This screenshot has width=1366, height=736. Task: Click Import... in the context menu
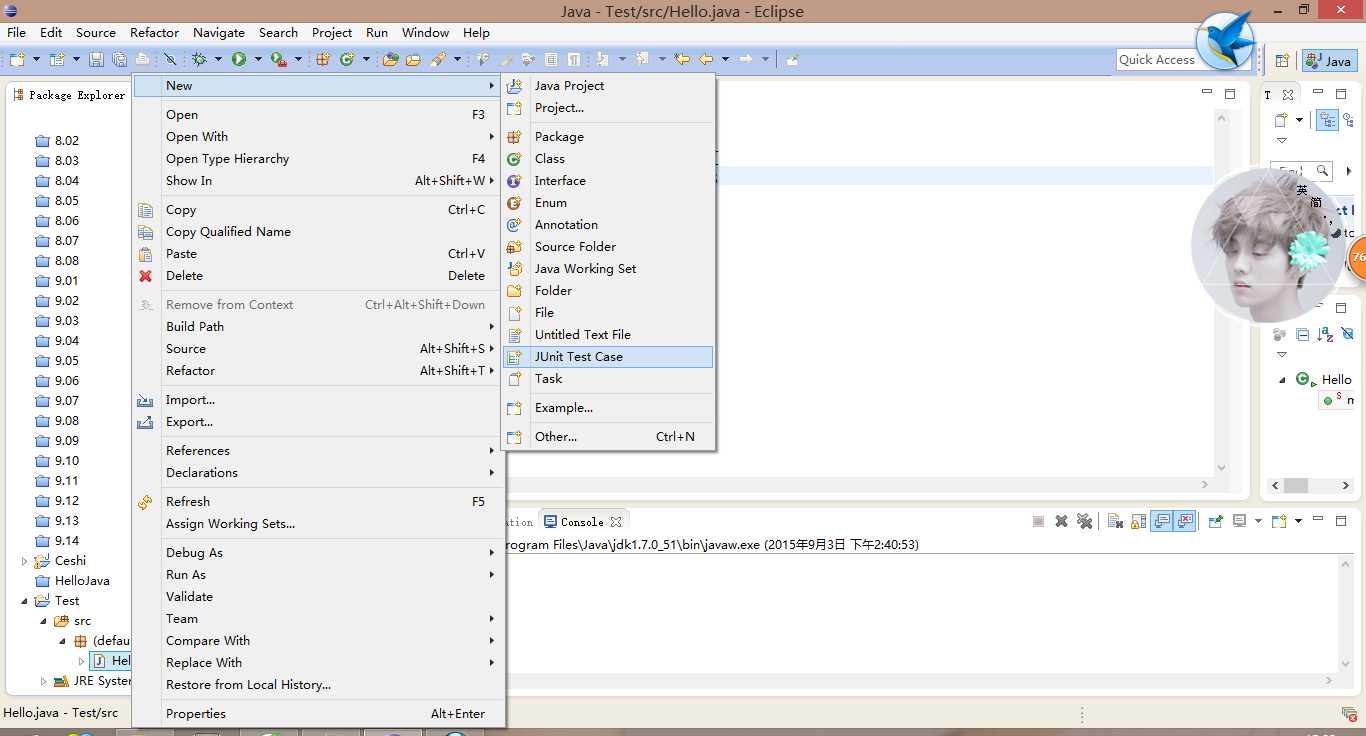click(x=318, y=400)
